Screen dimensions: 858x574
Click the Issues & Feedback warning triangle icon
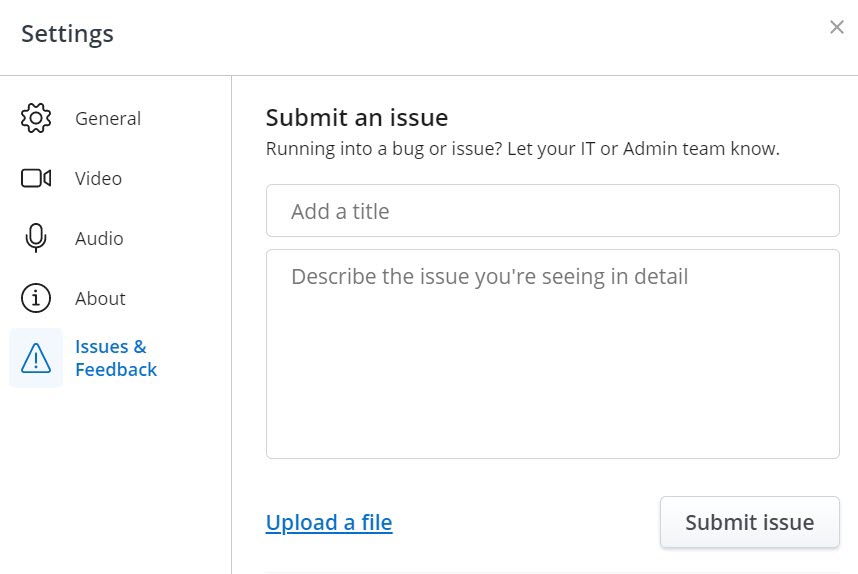coord(36,358)
